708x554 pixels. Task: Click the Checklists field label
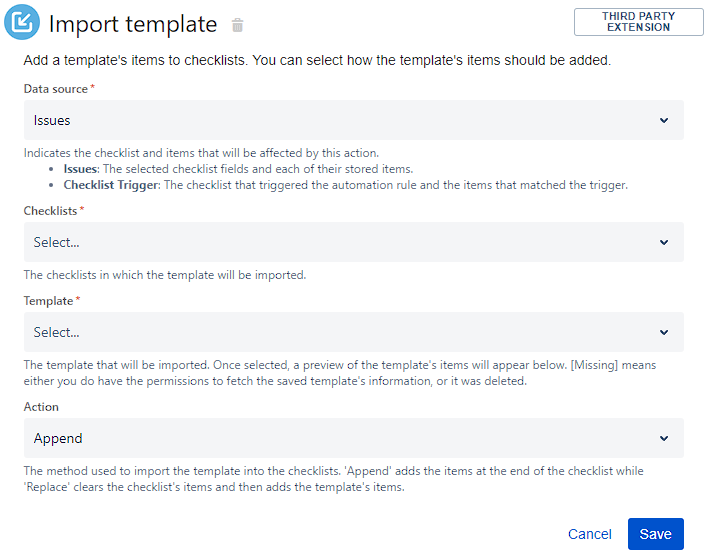click(x=50, y=211)
